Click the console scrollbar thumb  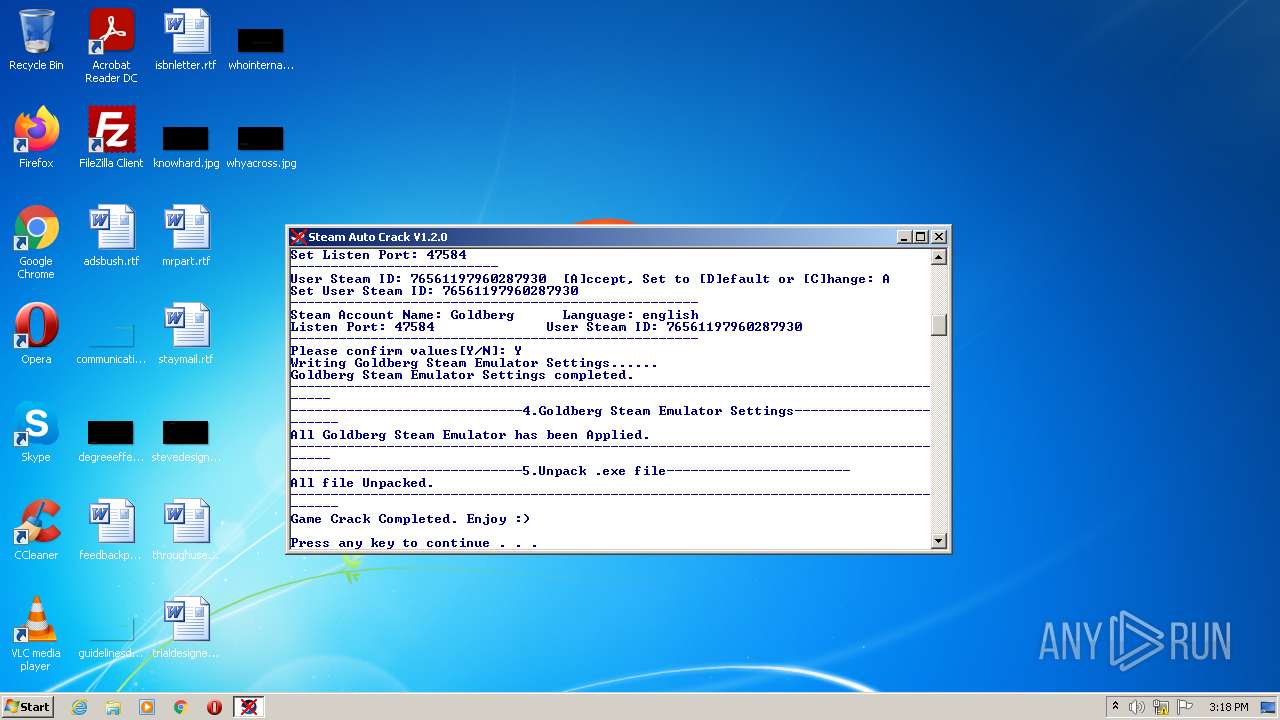tap(938, 325)
